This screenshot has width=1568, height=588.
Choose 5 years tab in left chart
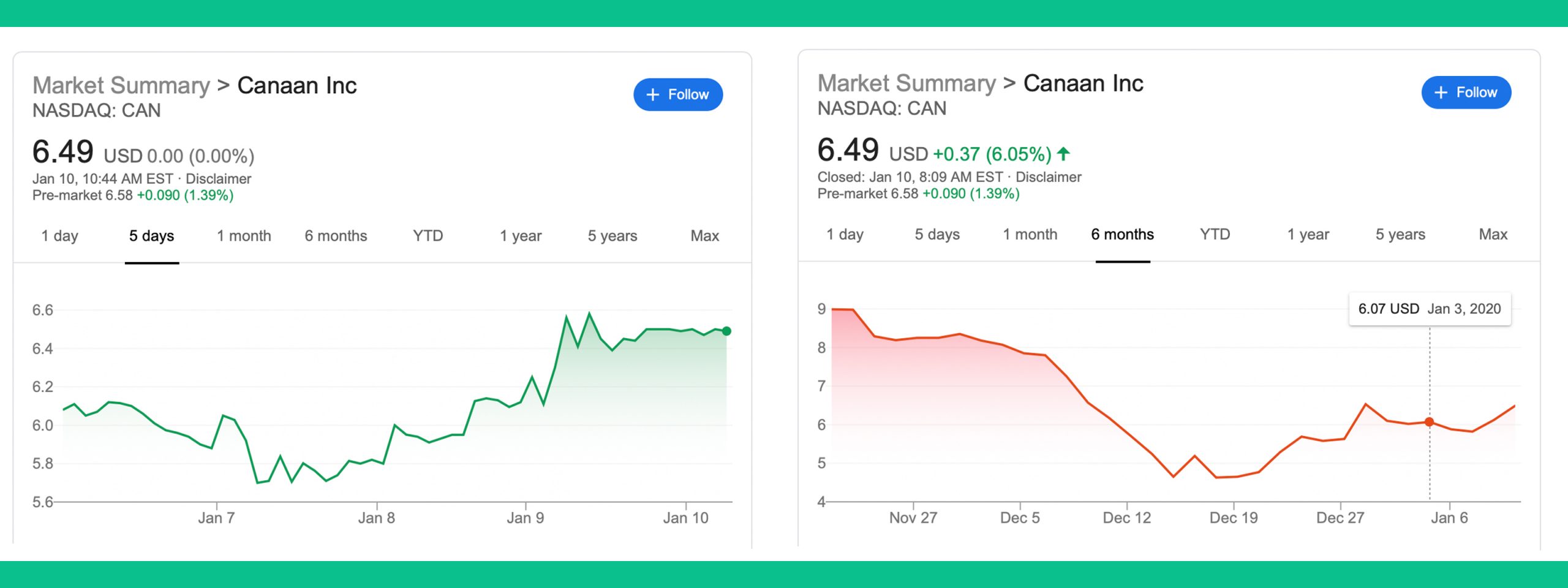pos(612,236)
